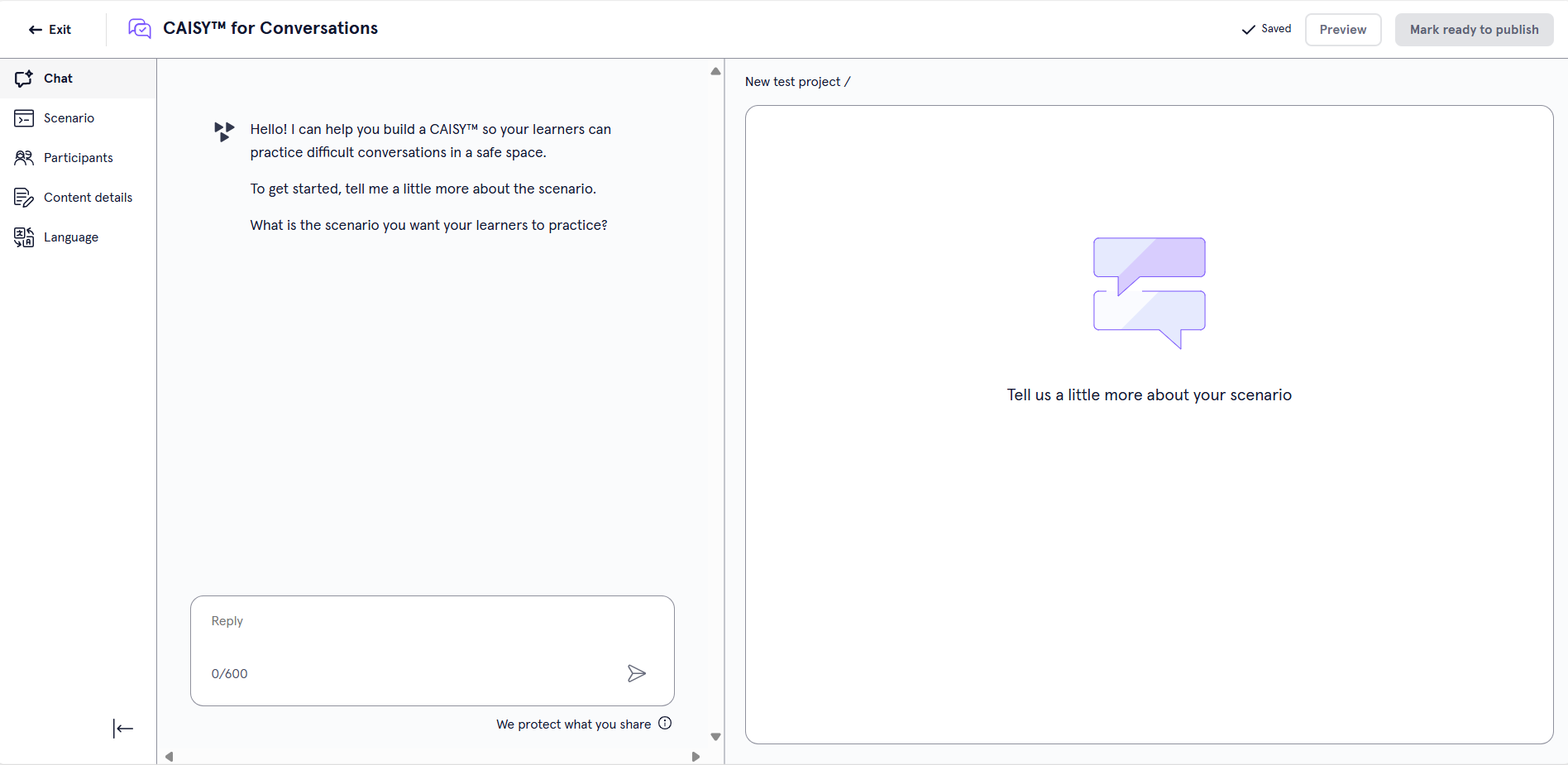Viewport: 1568px width, 765px height.
Task: Click the Language translate icon
Action: point(24,237)
